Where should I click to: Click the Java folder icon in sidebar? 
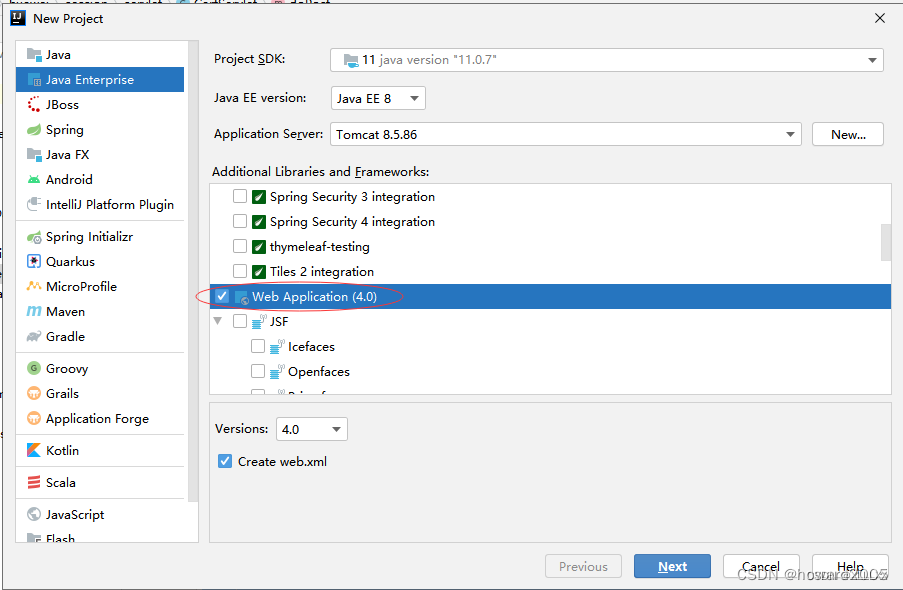[34, 55]
